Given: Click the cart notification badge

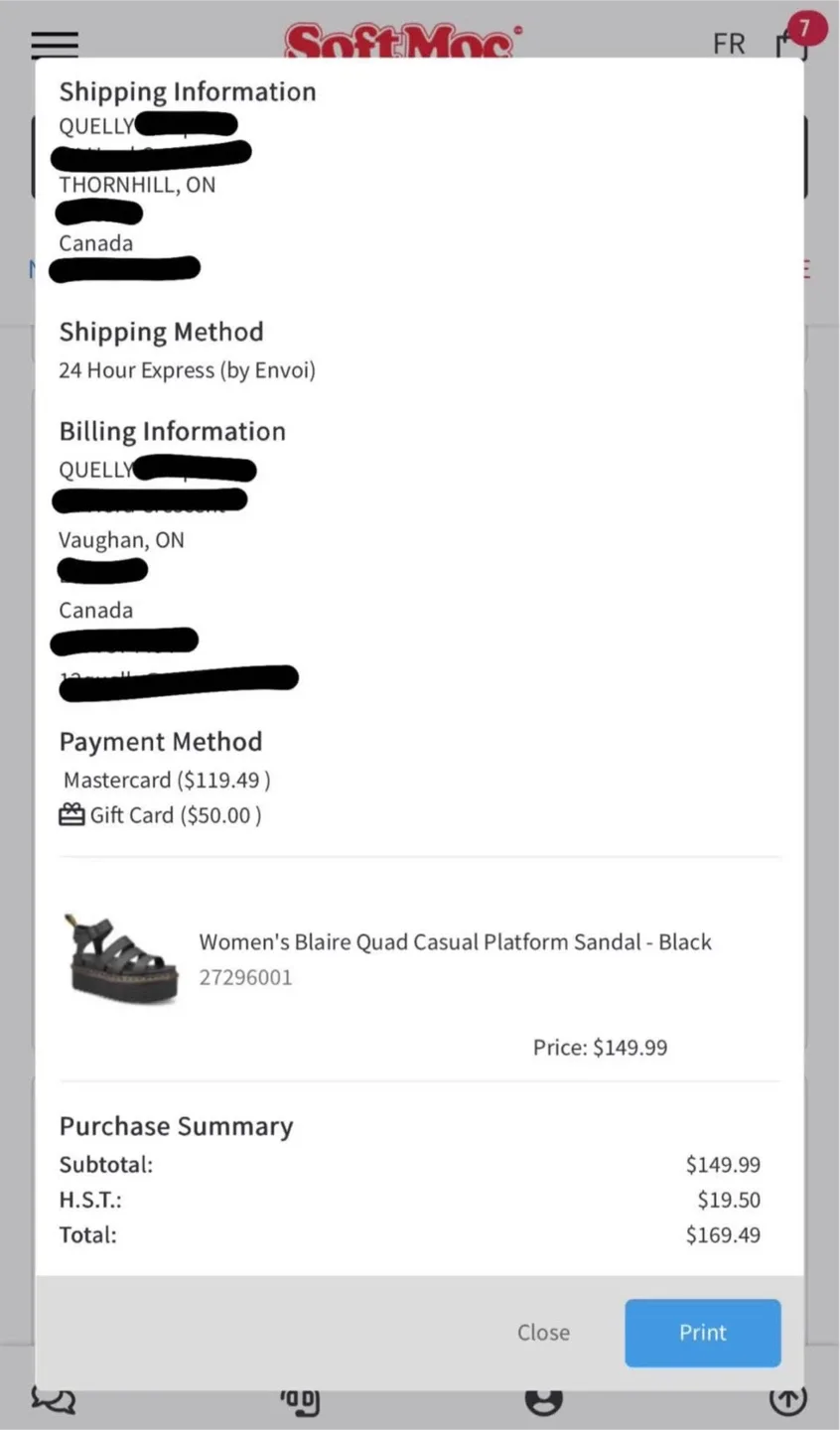Looking at the screenshot, I should pyautogui.click(x=806, y=27).
